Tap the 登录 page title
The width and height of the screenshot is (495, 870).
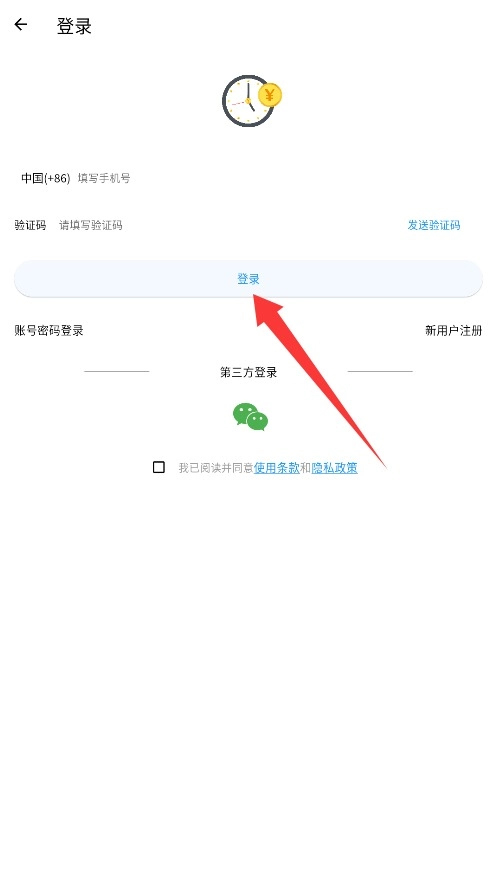[74, 26]
